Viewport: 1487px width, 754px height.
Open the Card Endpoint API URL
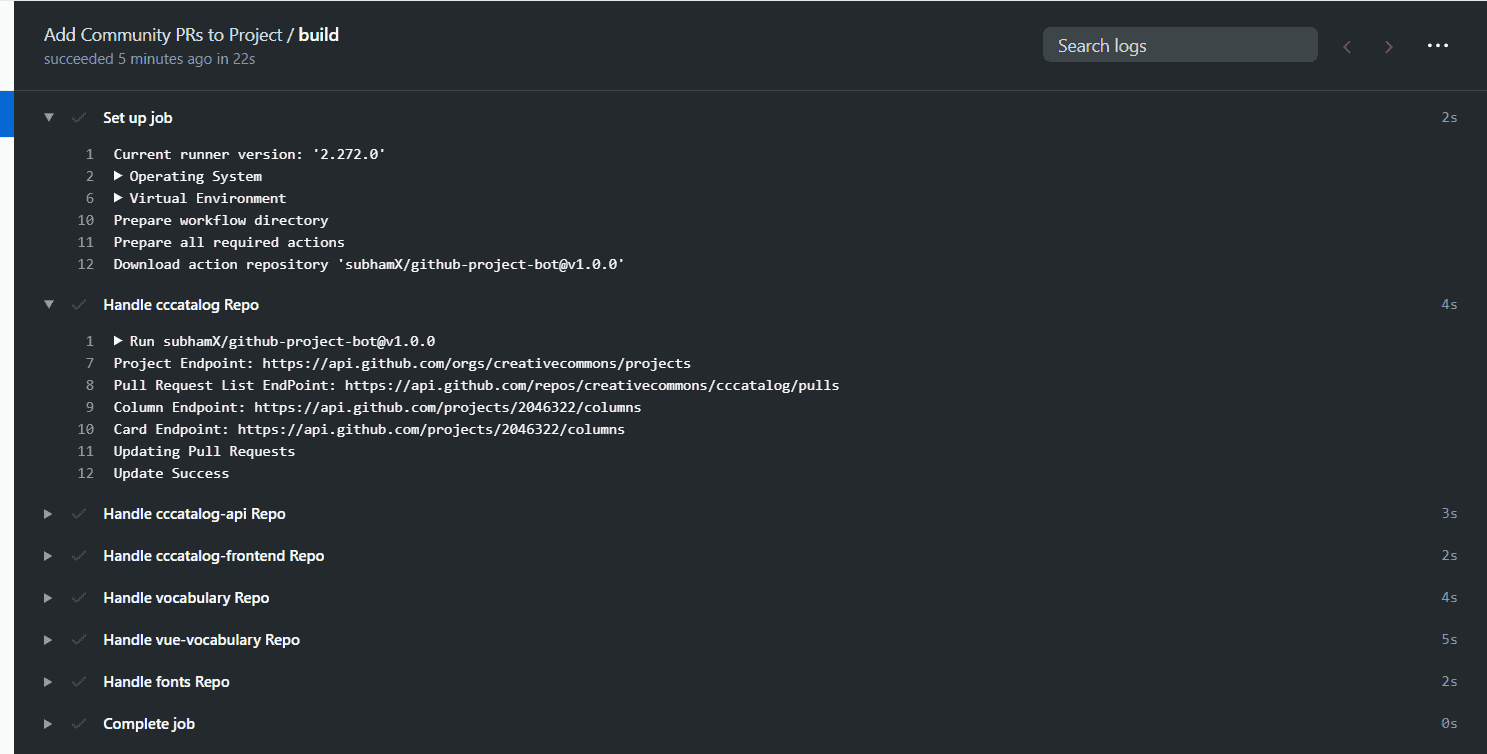(431, 429)
